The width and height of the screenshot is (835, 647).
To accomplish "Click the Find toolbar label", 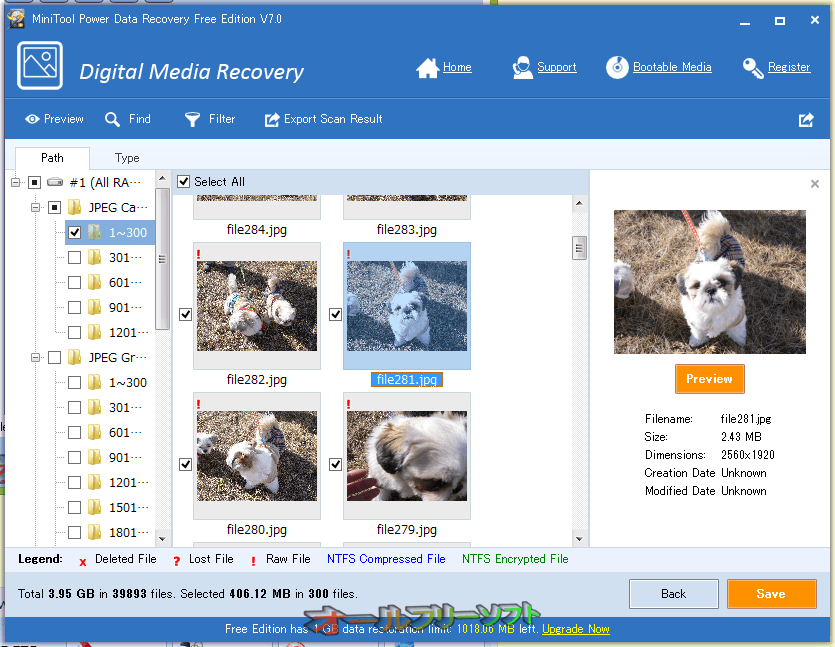I will click(x=140, y=119).
